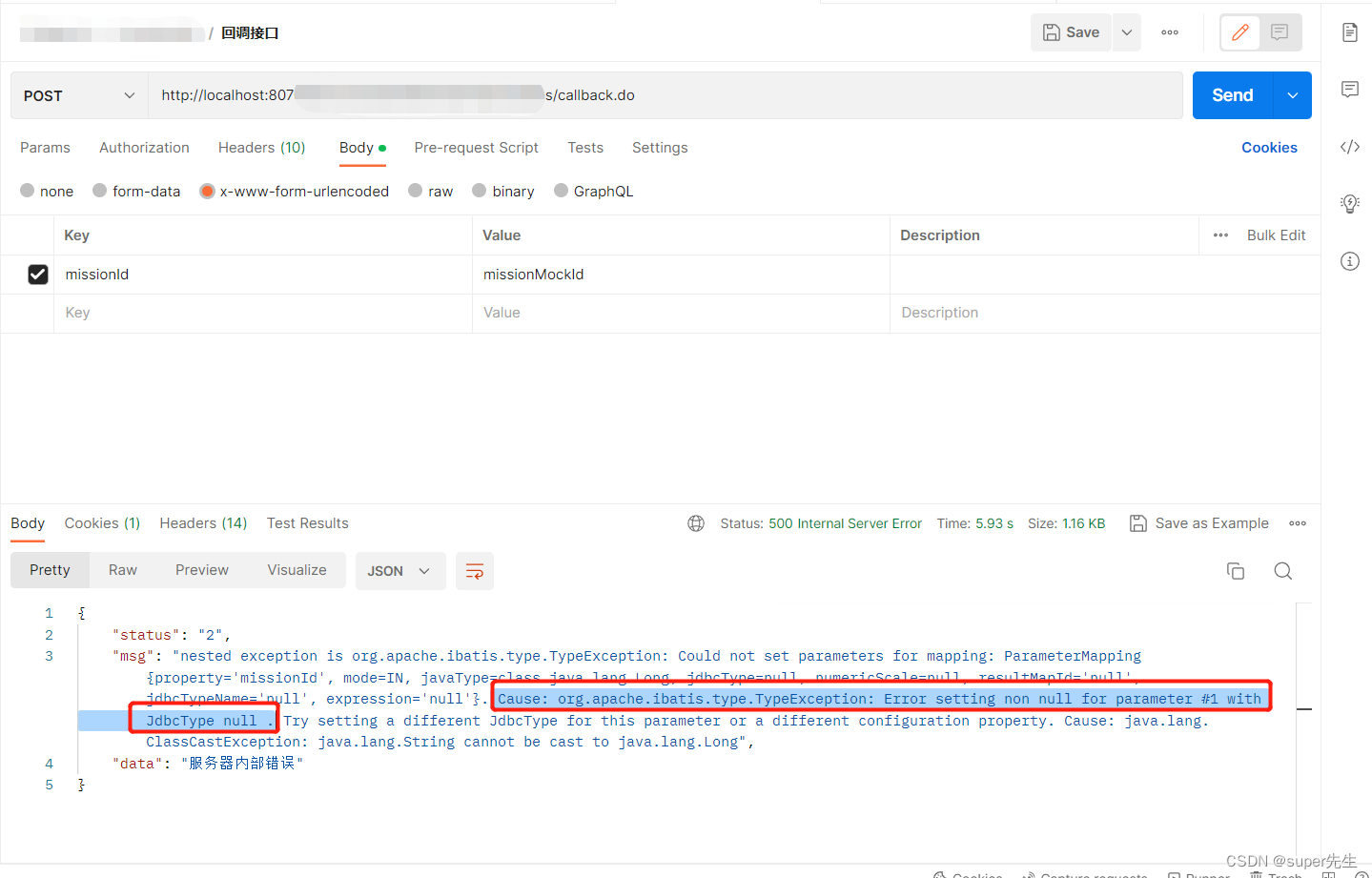
Task: Open the lightbulb Related requests icon
Action: tap(1349, 203)
